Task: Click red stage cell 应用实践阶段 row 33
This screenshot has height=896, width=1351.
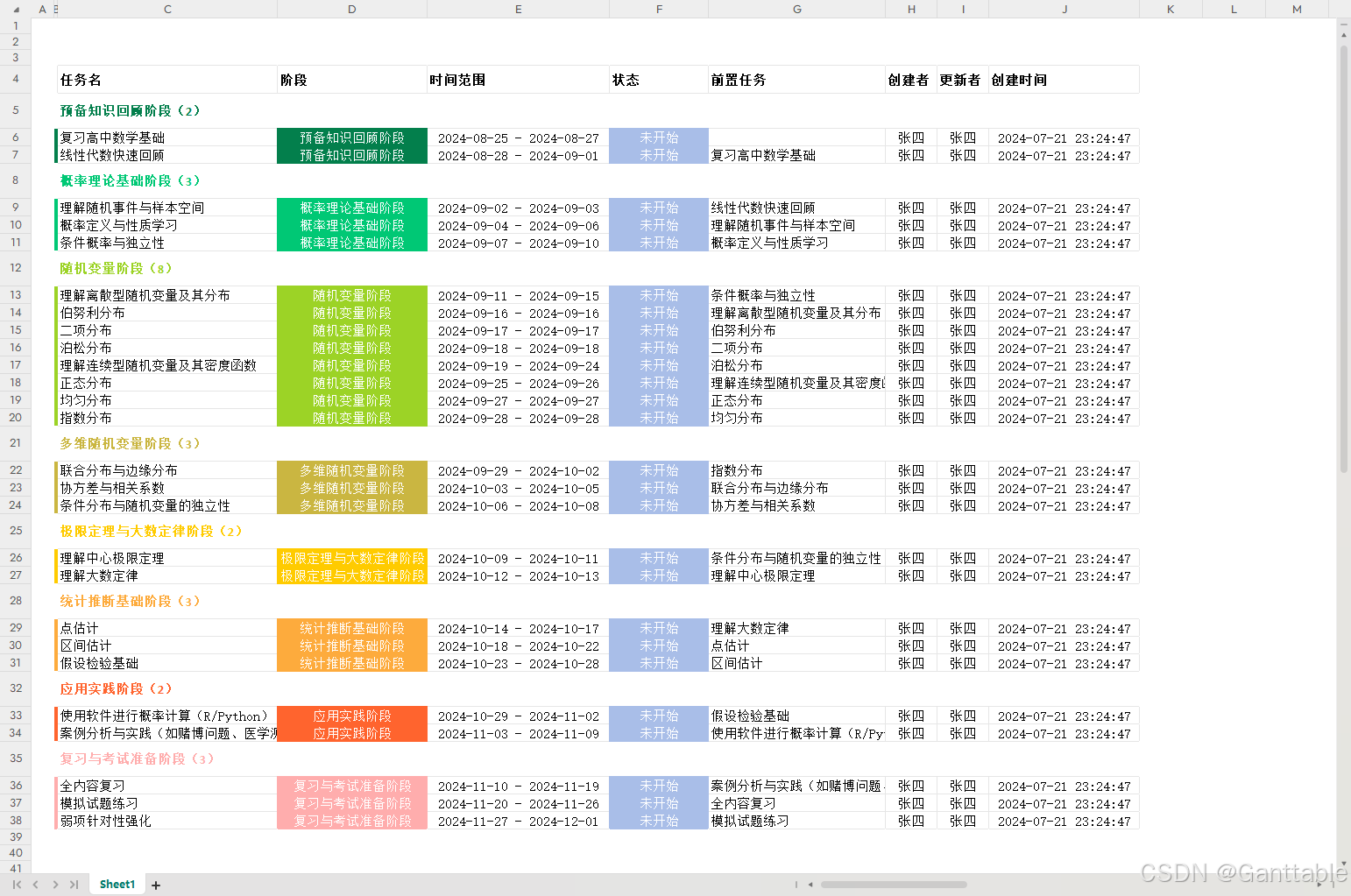Action: [352, 716]
